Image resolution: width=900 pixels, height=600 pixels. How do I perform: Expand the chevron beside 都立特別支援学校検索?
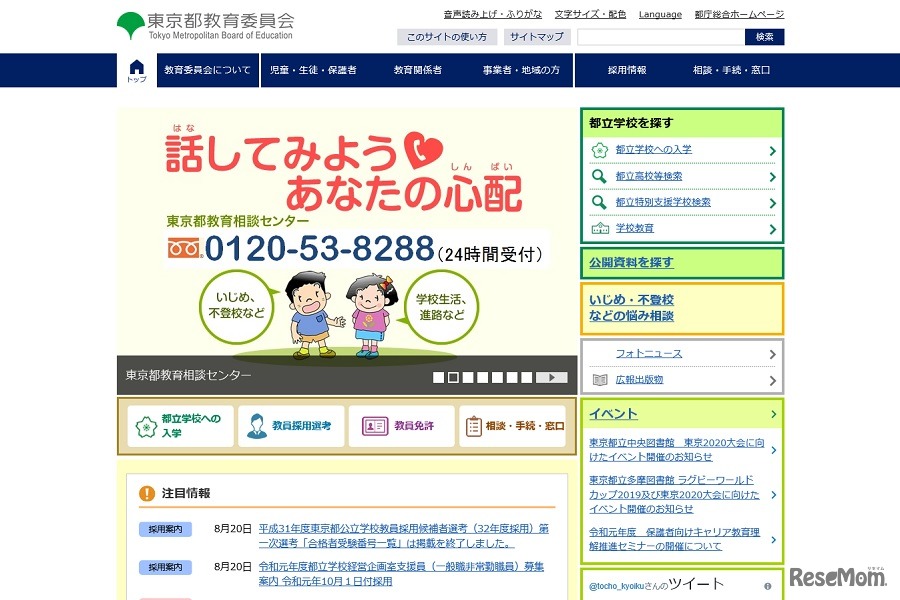click(x=773, y=201)
